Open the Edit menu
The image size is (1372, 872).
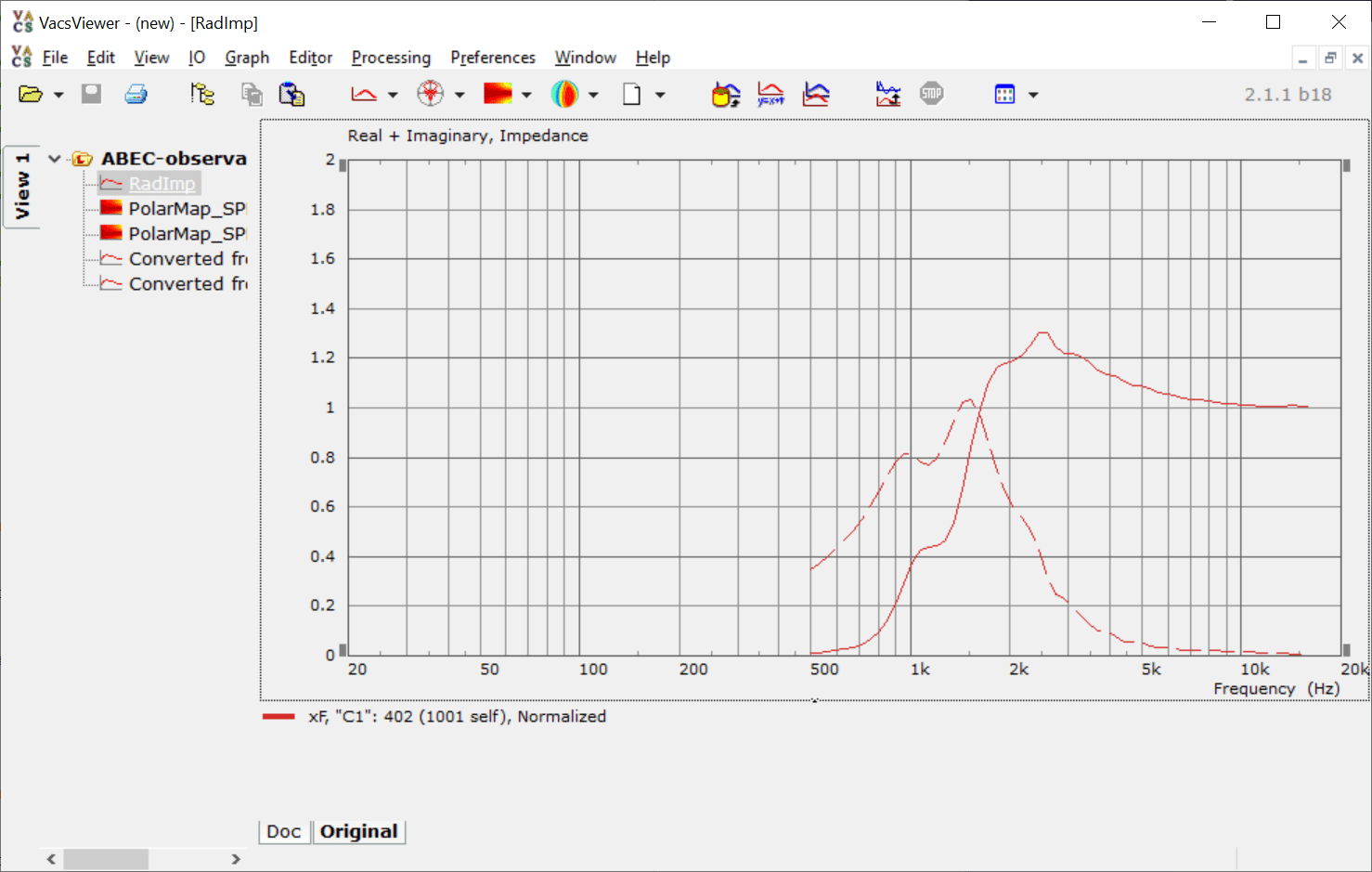(x=100, y=58)
